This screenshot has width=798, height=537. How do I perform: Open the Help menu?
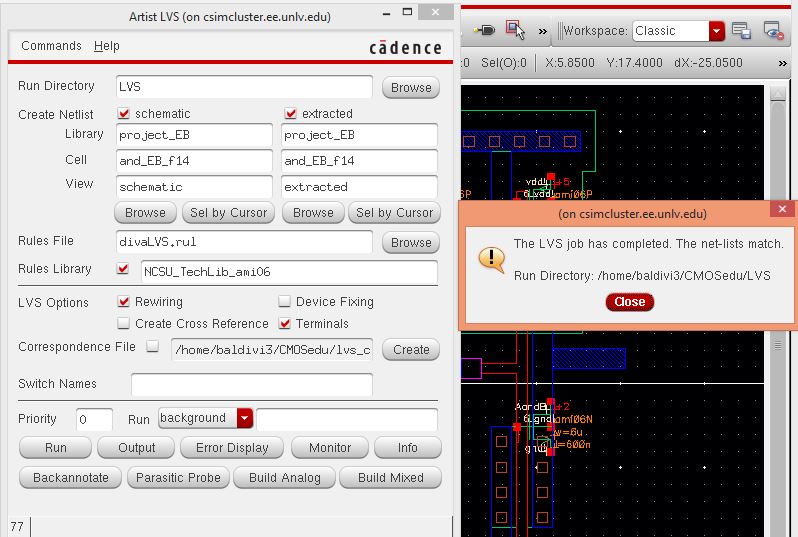(107, 46)
